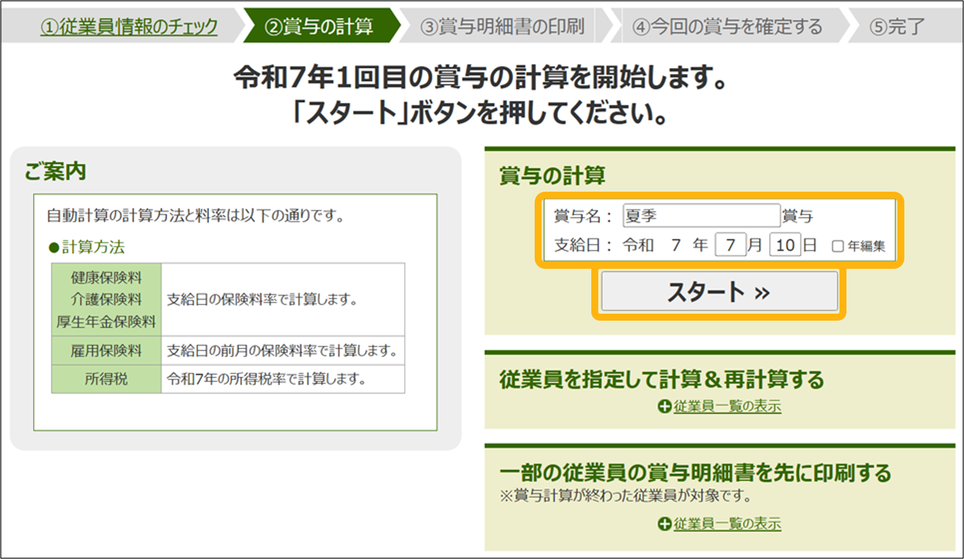964x559 pixels.
Task: Click the plus icon under 一部の従業員の賞与明細書を先に印刷する
Action: pyautogui.click(x=664, y=525)
